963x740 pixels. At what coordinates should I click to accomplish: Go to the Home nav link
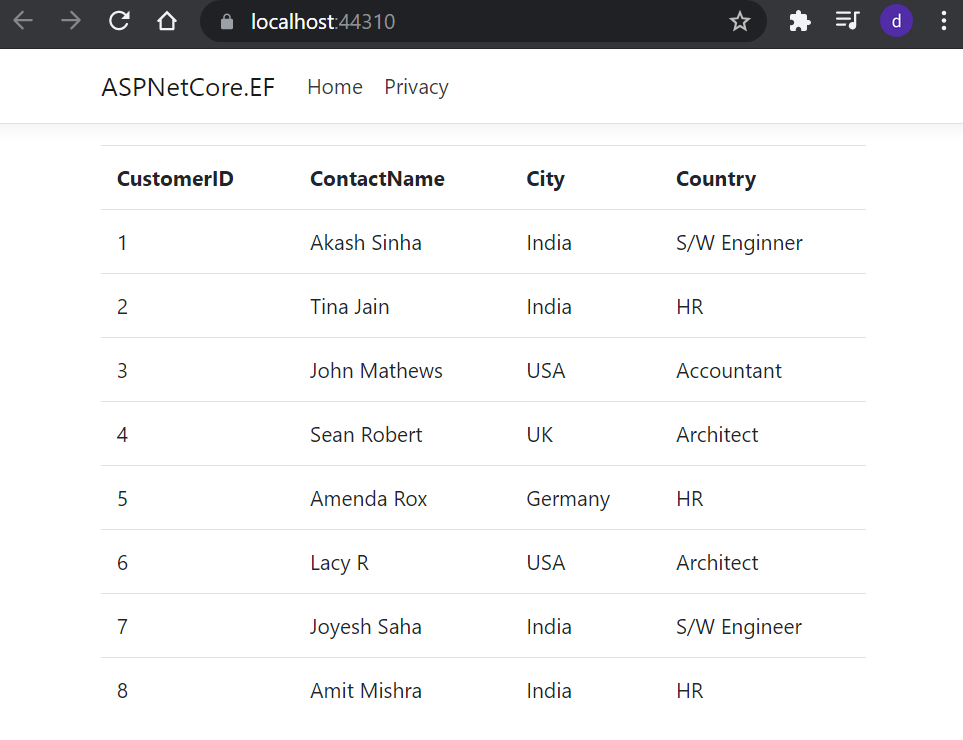tap(335, 87)
